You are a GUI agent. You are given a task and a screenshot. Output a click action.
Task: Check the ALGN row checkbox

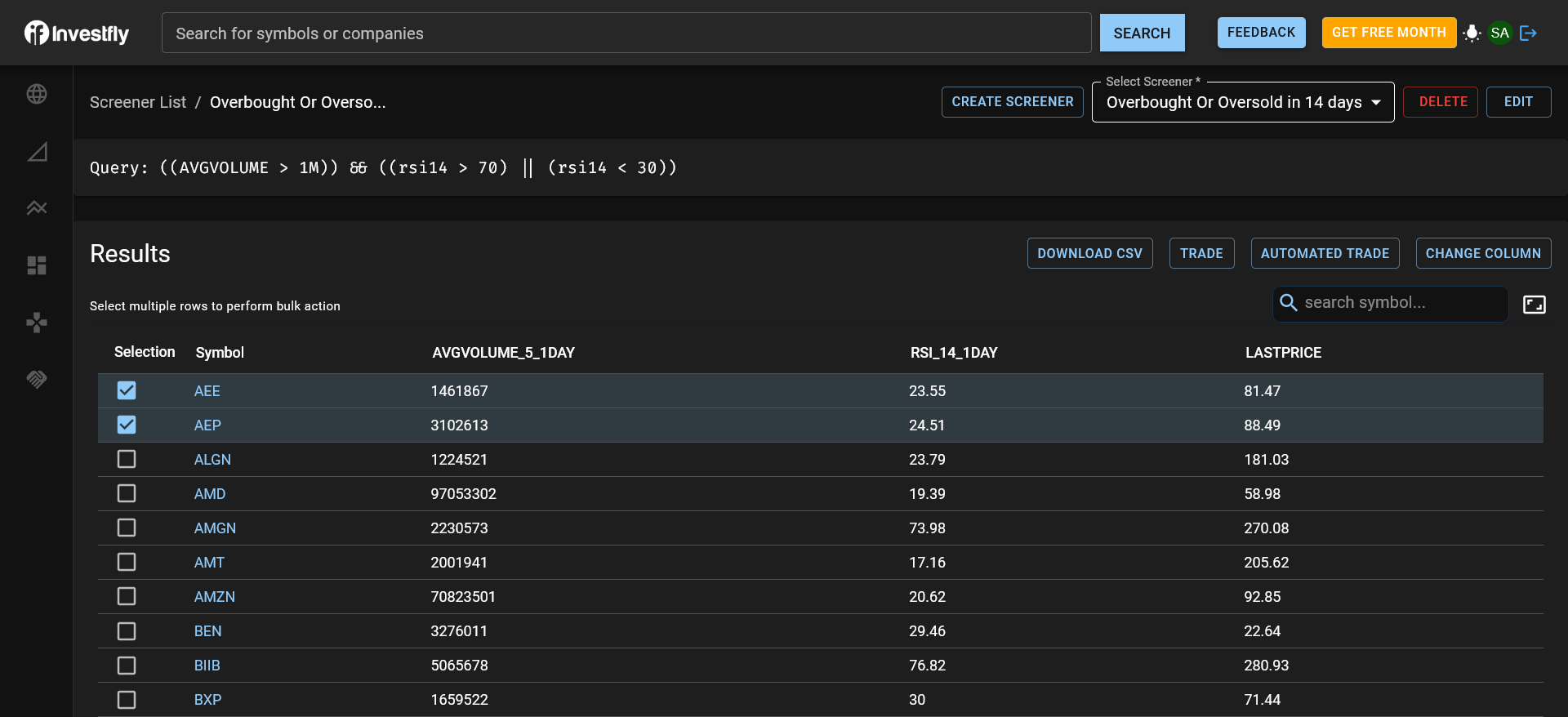pos(127,459)
